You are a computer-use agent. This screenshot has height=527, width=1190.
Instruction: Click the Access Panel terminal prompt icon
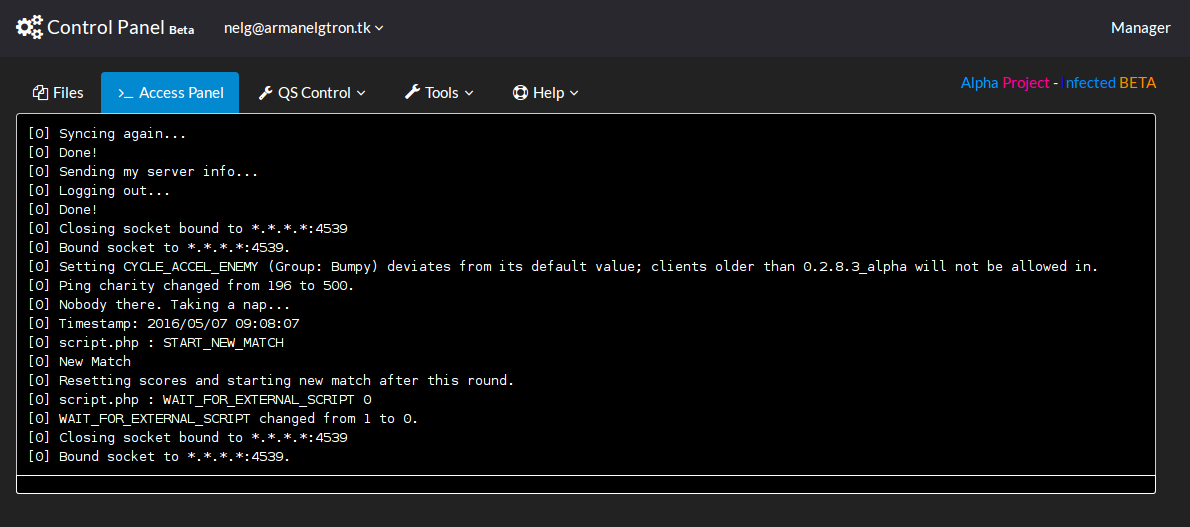point(125,93)
